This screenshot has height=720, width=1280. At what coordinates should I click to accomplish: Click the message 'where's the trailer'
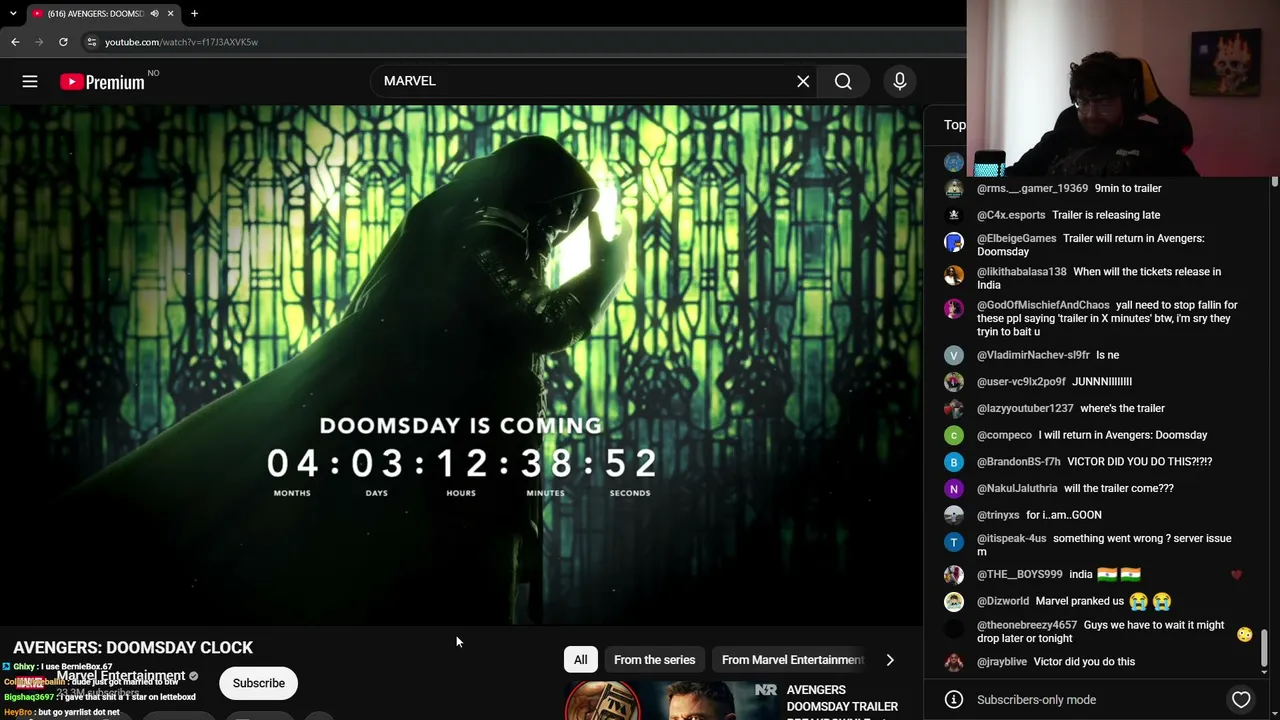click(x=1122, y=408)
